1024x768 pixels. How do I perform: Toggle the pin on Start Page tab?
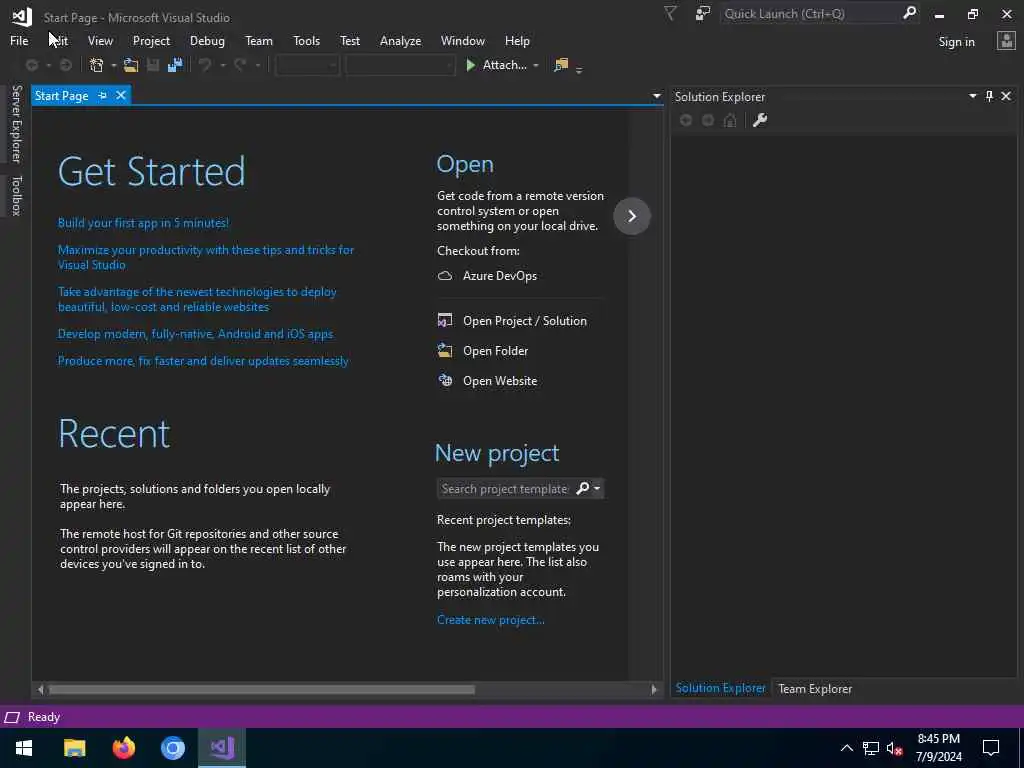pos(102,95)
